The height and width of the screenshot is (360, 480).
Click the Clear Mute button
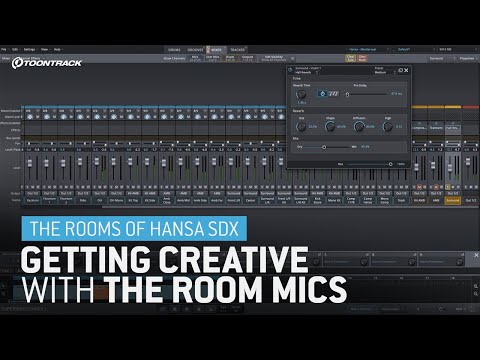pyautogui.click(x=362, y=58)
